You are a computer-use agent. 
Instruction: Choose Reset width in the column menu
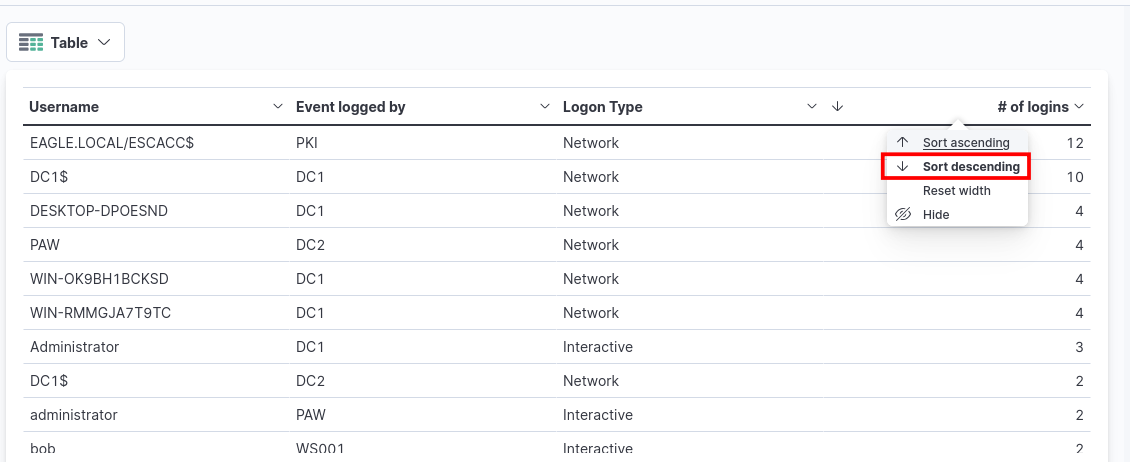click(x=956, y=191)
